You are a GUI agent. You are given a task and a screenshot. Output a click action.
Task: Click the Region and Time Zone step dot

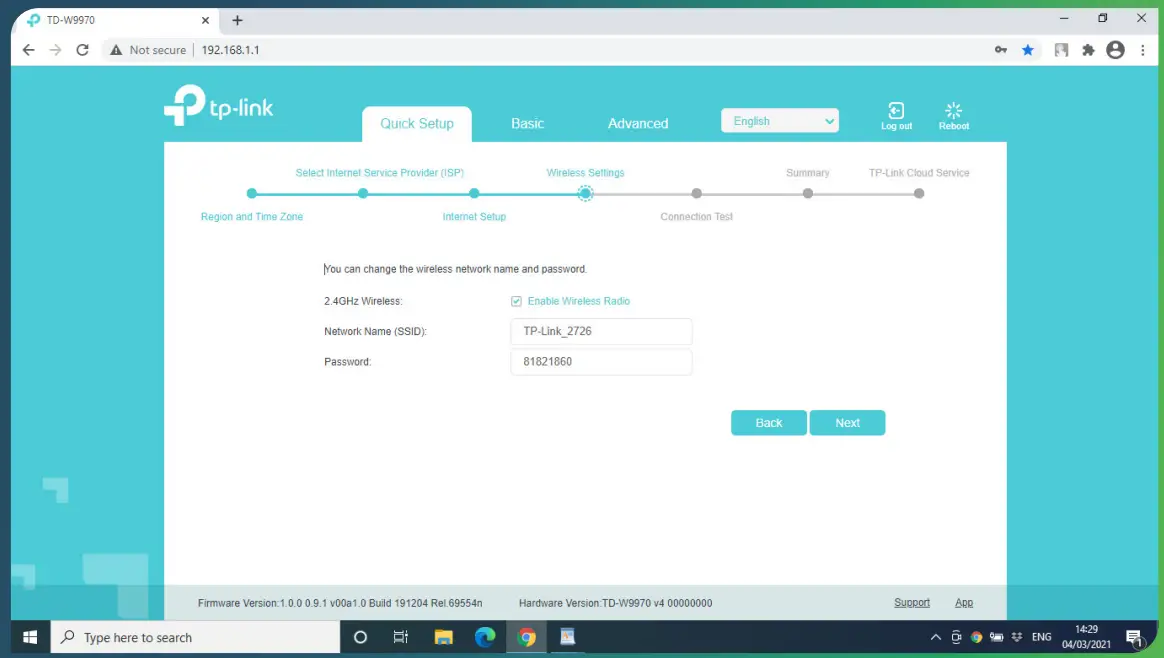pyautogui.click(x=251, y=193)
